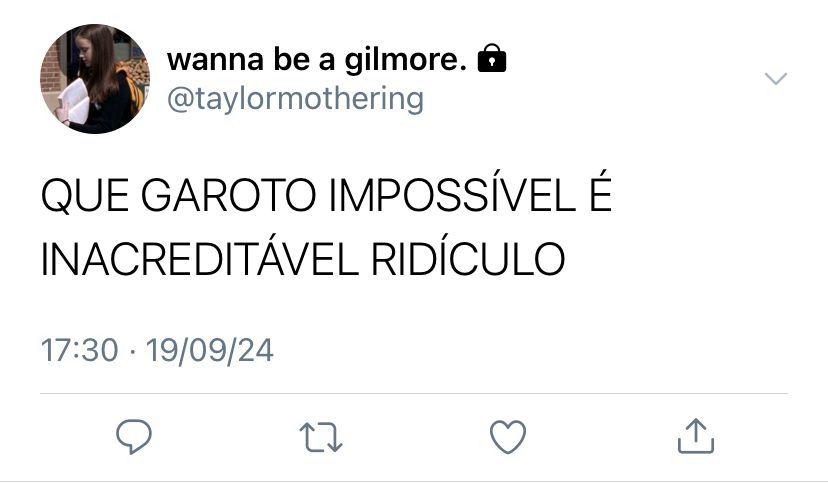Like the tweet with the heart icon

[x=508, y=437]
